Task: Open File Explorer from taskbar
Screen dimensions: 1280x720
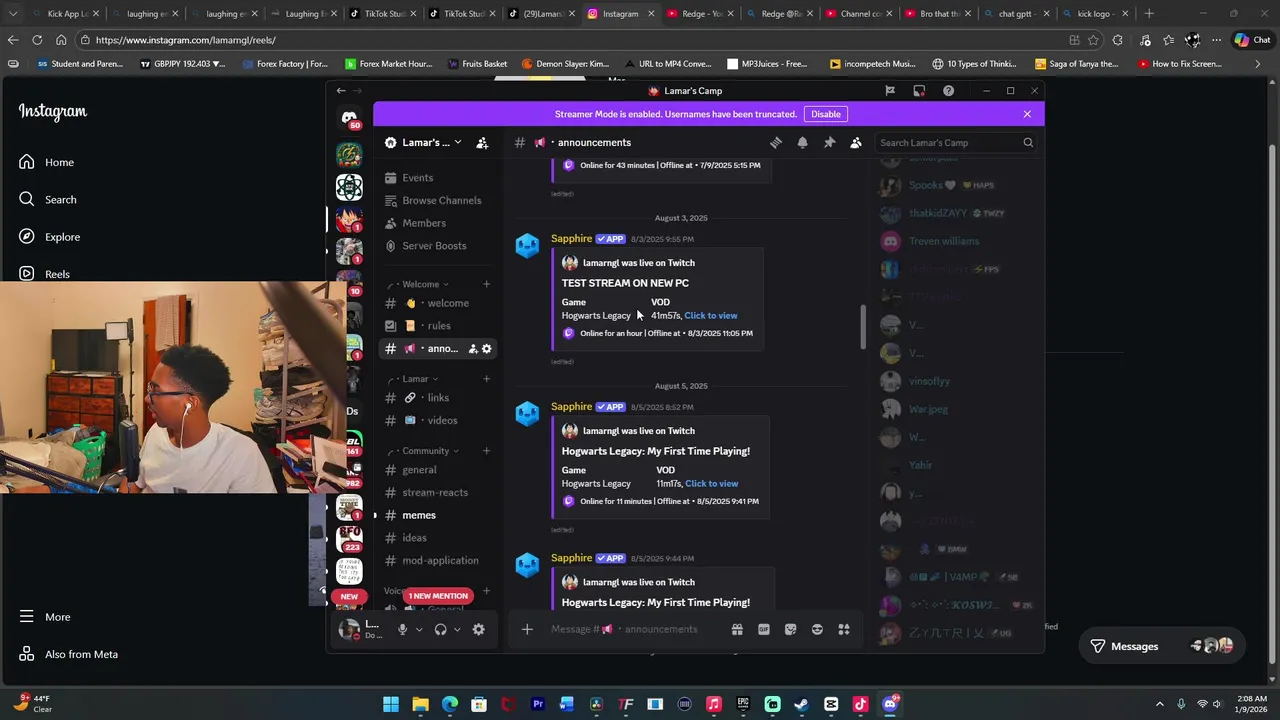Action: click(x=420, y=704)
